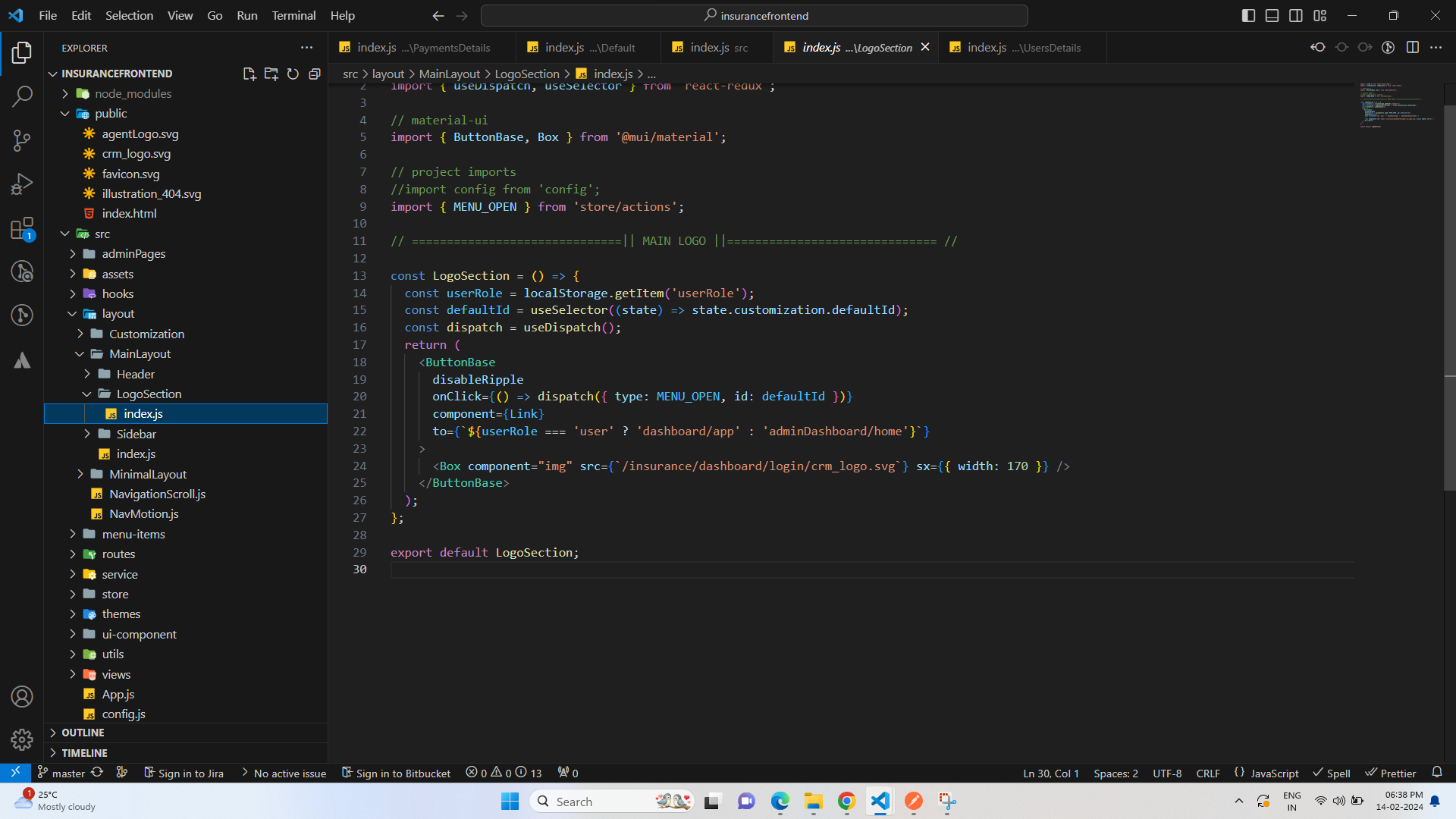Collapse the LogoSection folder
This screenshot has width=1456, height=819.
pos(149,394)
